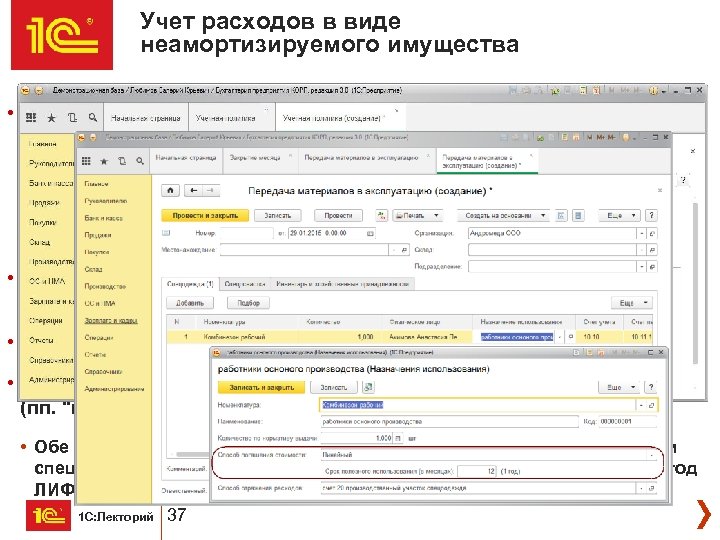Click Записать button in Назначения использования dialog
The image size is (720, 540).
(x=333, y=388)
